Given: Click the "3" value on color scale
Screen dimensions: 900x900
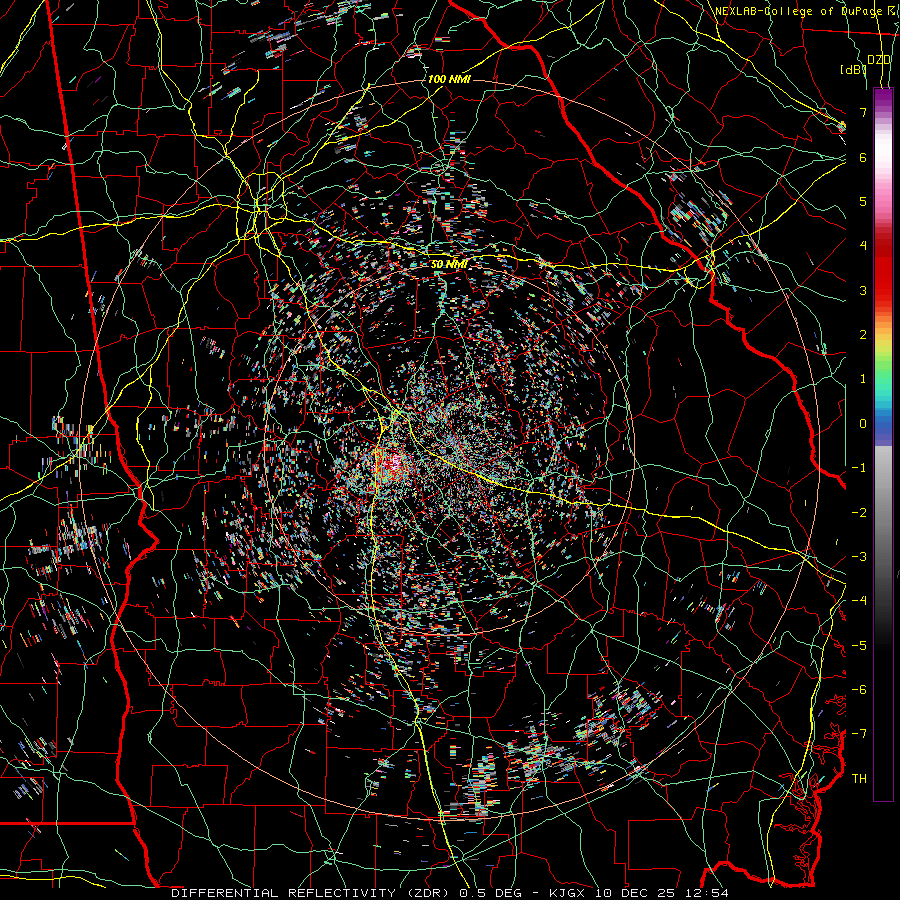Looking at the screenshot, I should 863,290.
